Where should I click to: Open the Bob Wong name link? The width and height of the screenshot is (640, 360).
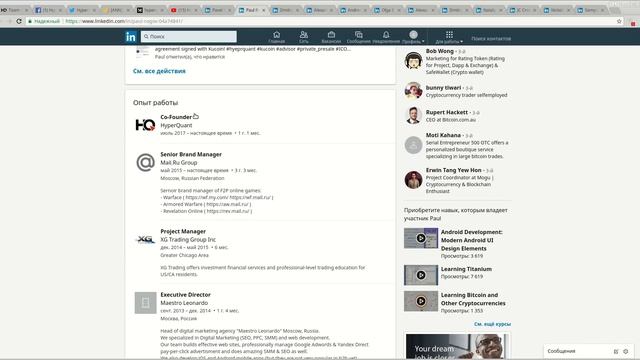tap(440, 51)
